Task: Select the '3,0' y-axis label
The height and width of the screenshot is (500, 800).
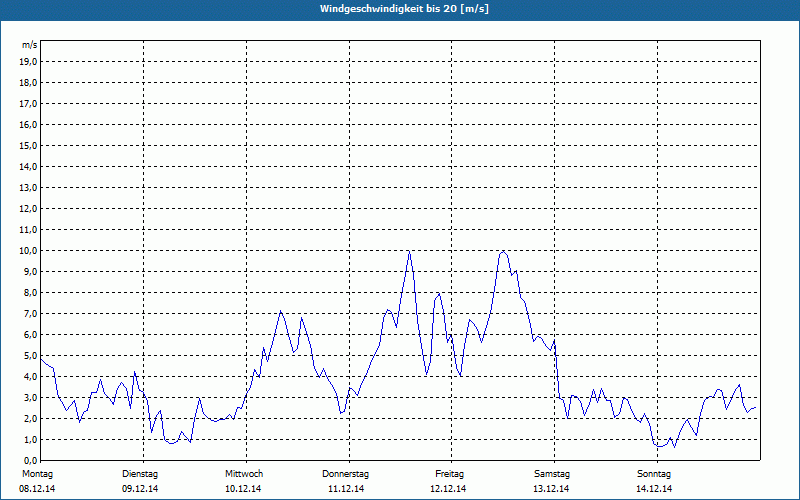Action: click(x=30, y=397)
